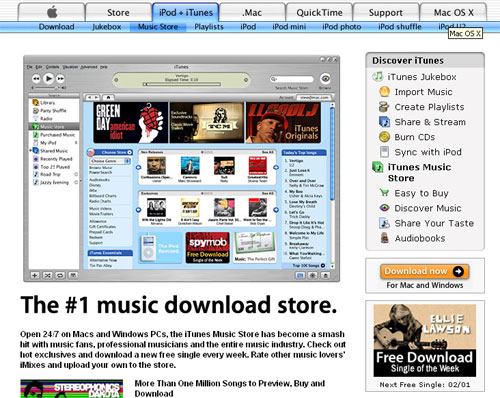
Task: Toggle the shuffle button in iTunes
Action: (47, 275)
